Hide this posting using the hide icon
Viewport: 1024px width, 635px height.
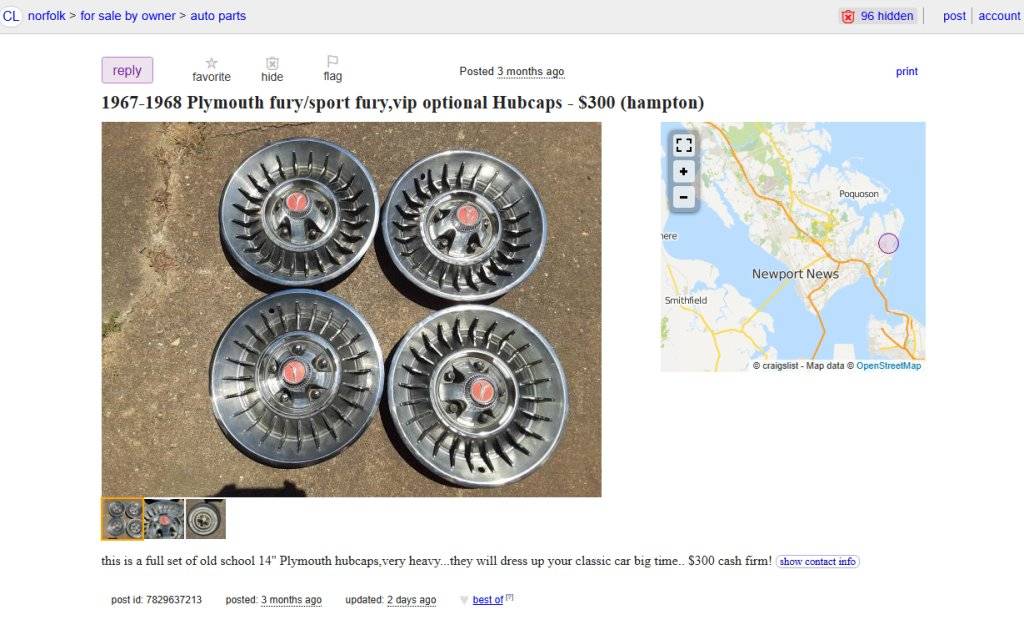[272, 63]
